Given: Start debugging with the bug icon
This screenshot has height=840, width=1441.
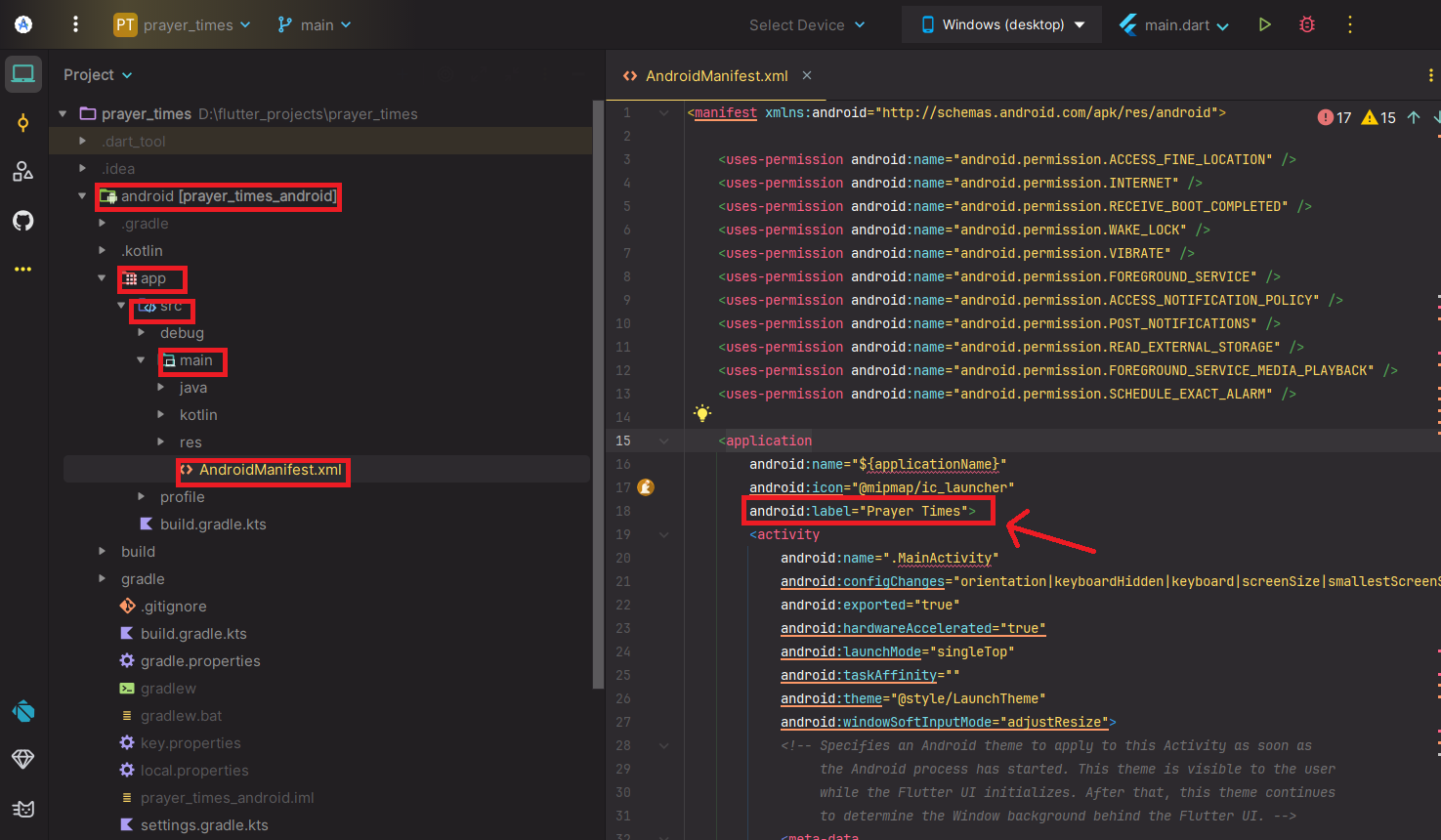Looking at the screenshot, I should (1307, 24).
